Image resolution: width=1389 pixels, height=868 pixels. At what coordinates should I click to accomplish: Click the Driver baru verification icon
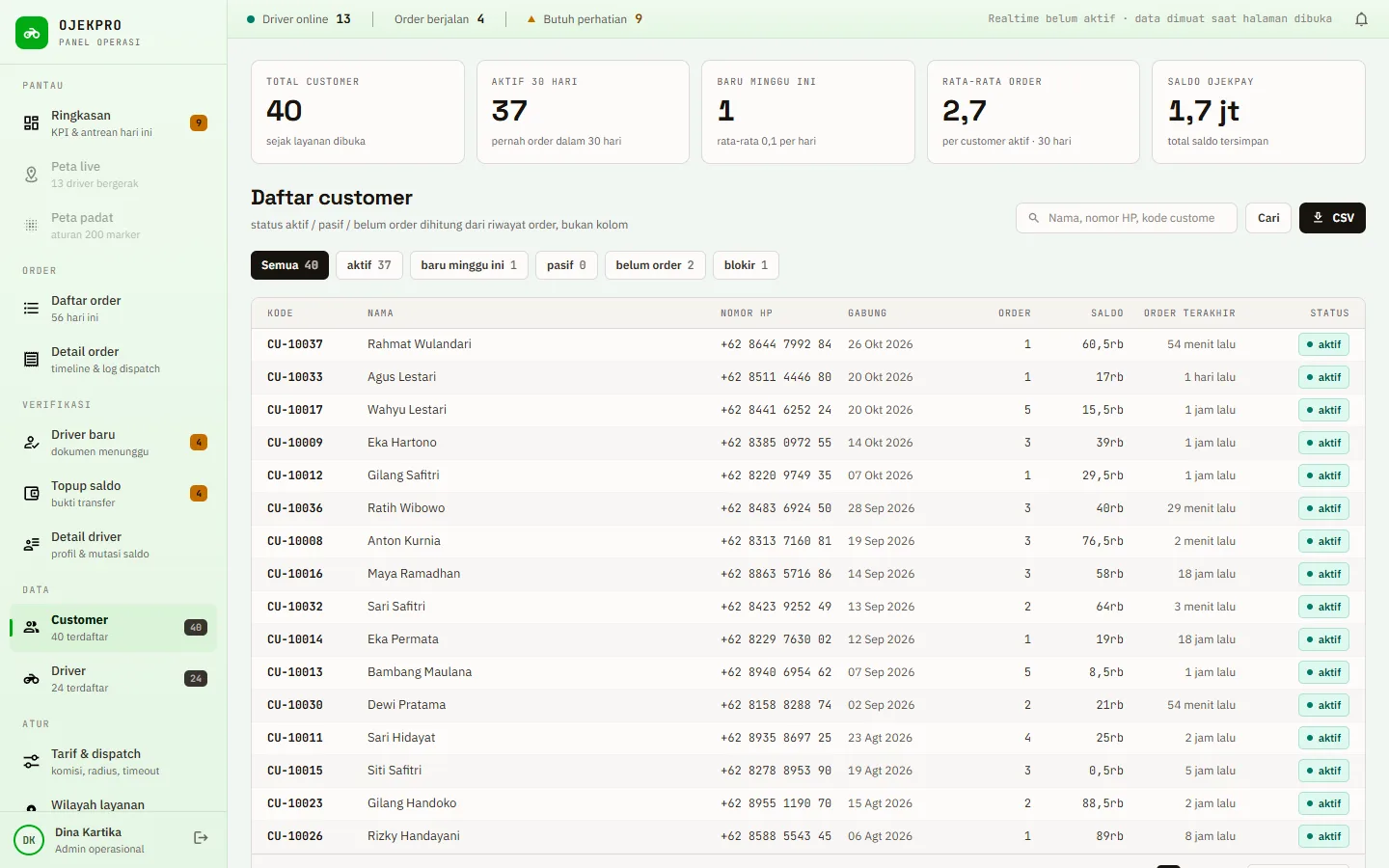pos(31,443)
